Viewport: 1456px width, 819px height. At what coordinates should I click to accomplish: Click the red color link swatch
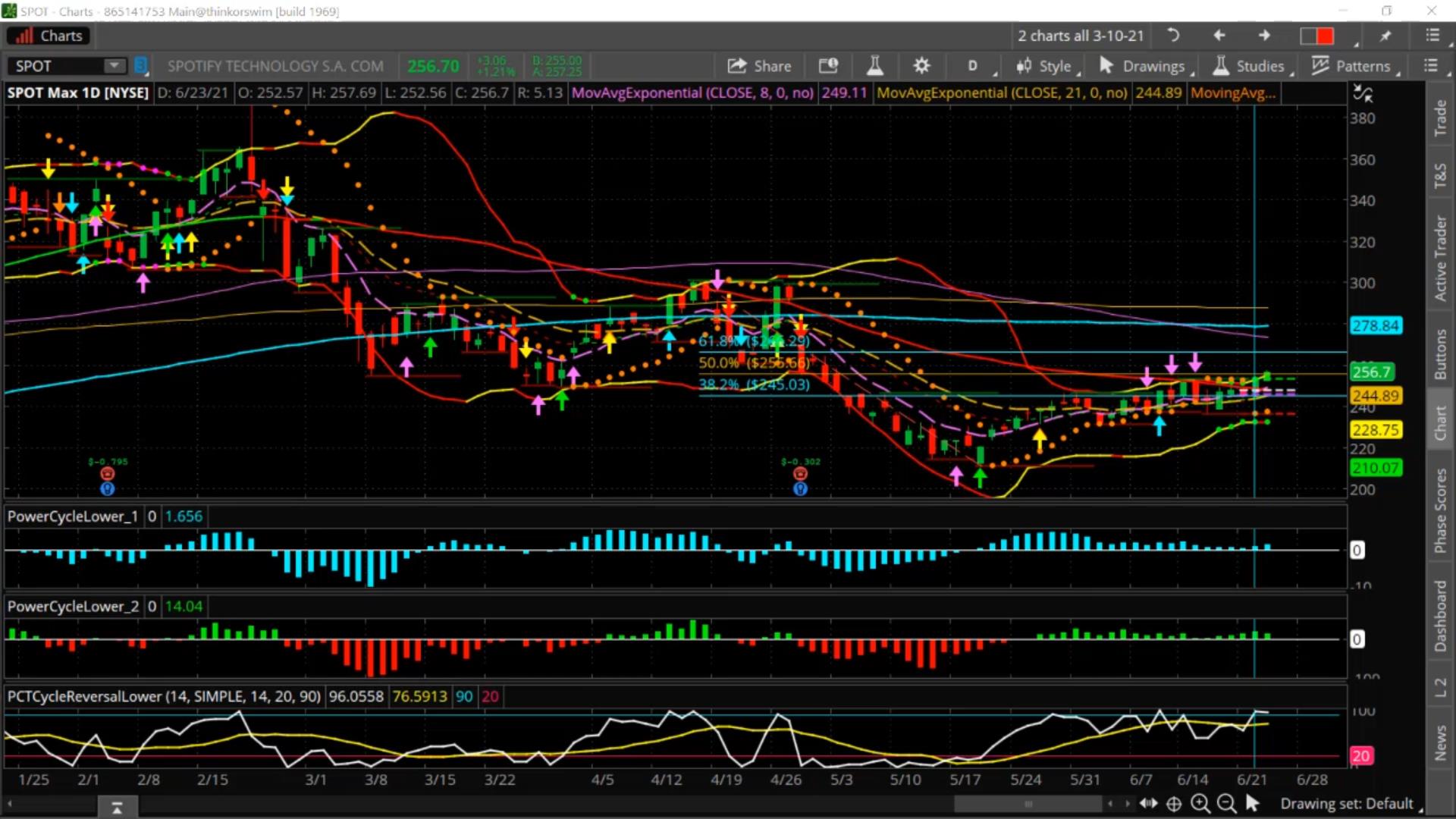coord(1325,36)
